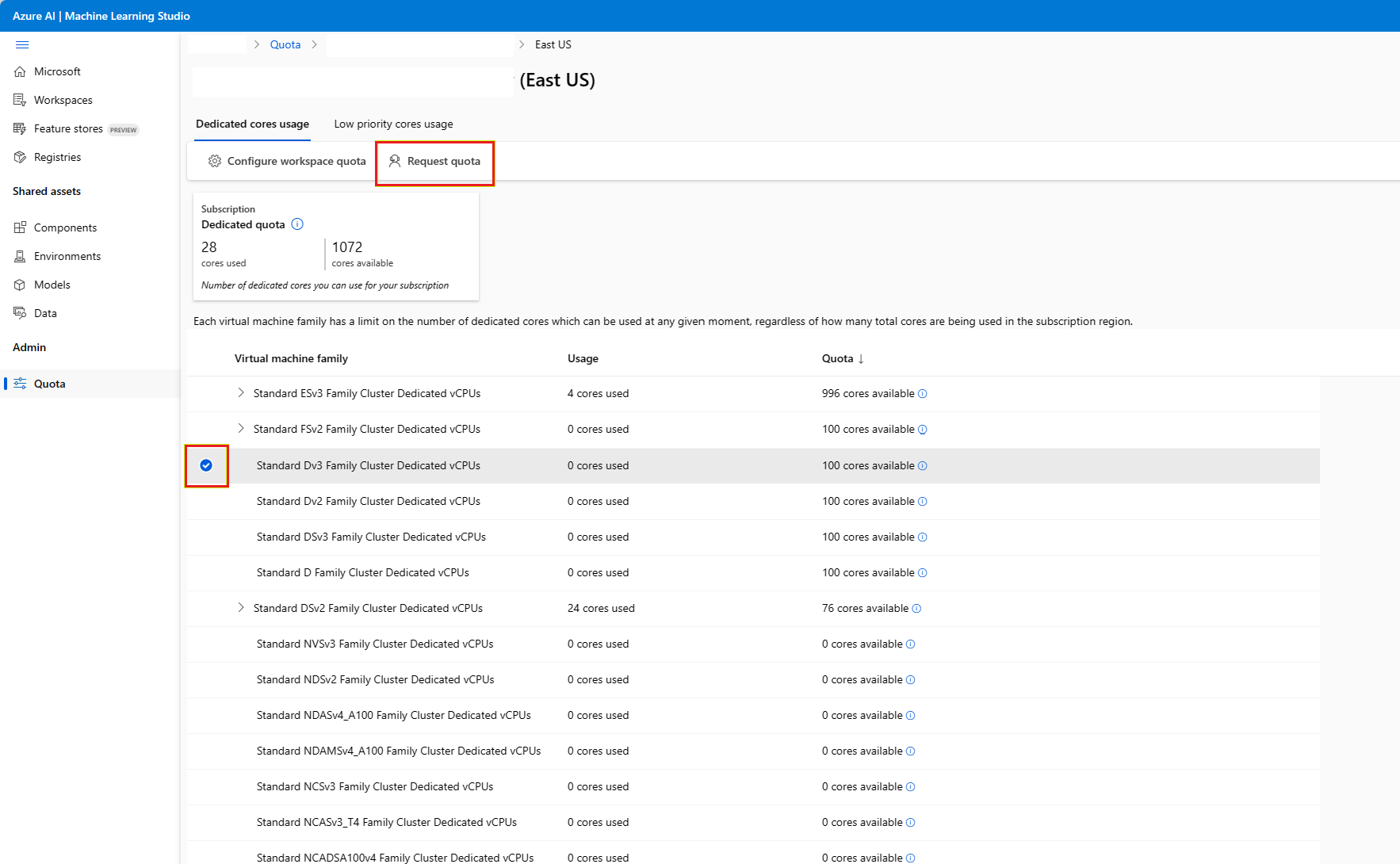Open the Quota breadcrumb link
The height and width of the screenshot is (864, 1400).
point(285,44)
